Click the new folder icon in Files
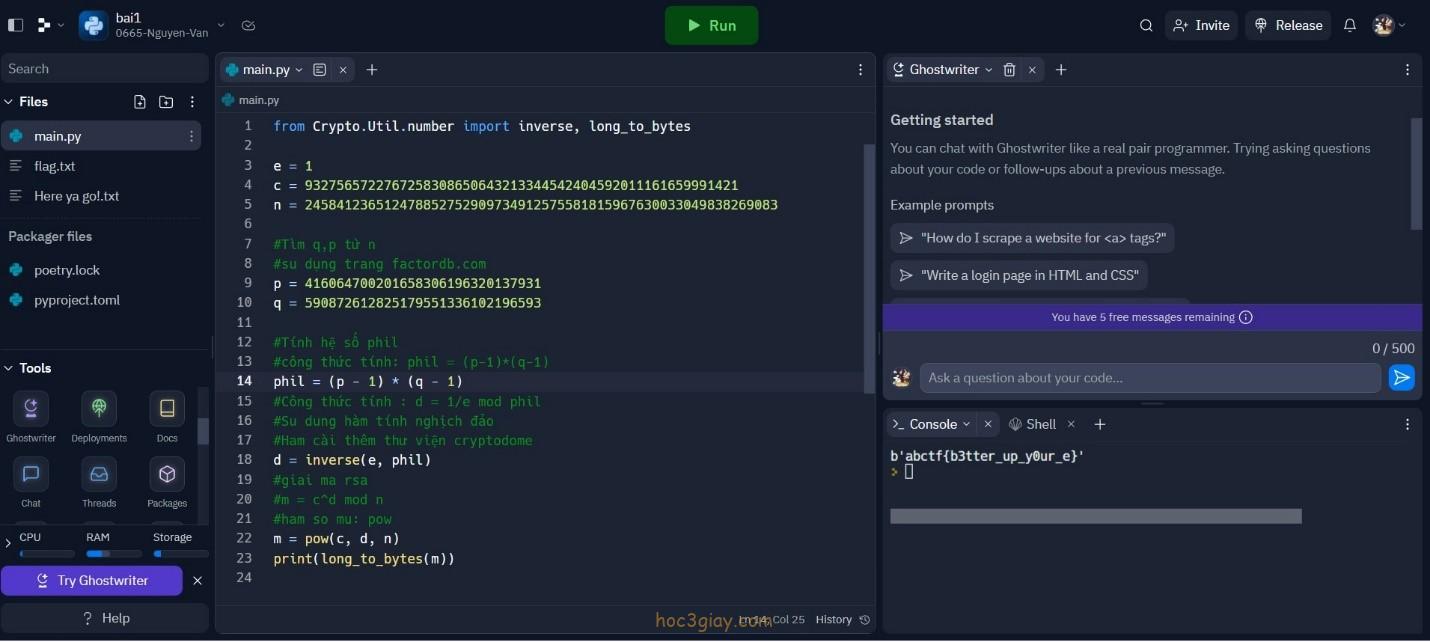The image size is (1430, 642). pos(166,102)
